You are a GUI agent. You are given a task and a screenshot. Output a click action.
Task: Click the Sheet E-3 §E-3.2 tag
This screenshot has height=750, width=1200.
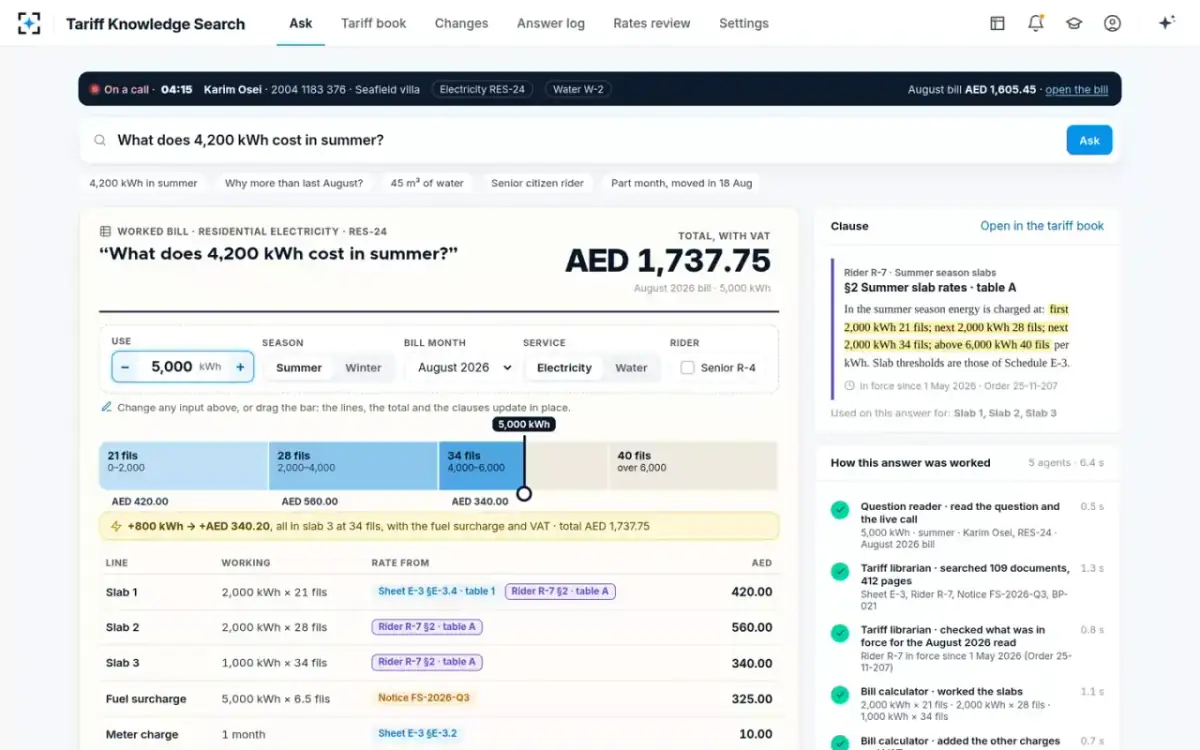[x=417, y=733]
